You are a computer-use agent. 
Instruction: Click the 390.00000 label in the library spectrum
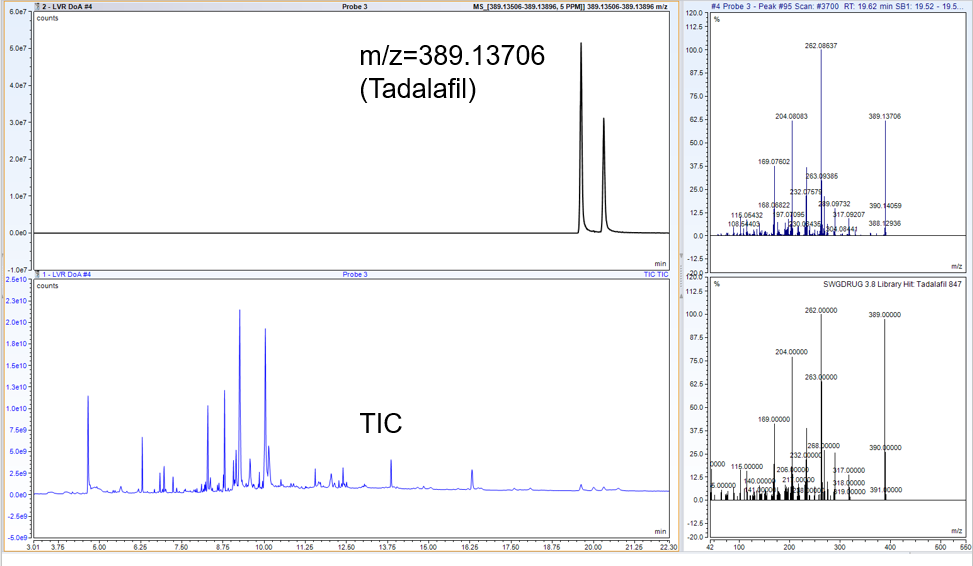click(x=886, y=447)
